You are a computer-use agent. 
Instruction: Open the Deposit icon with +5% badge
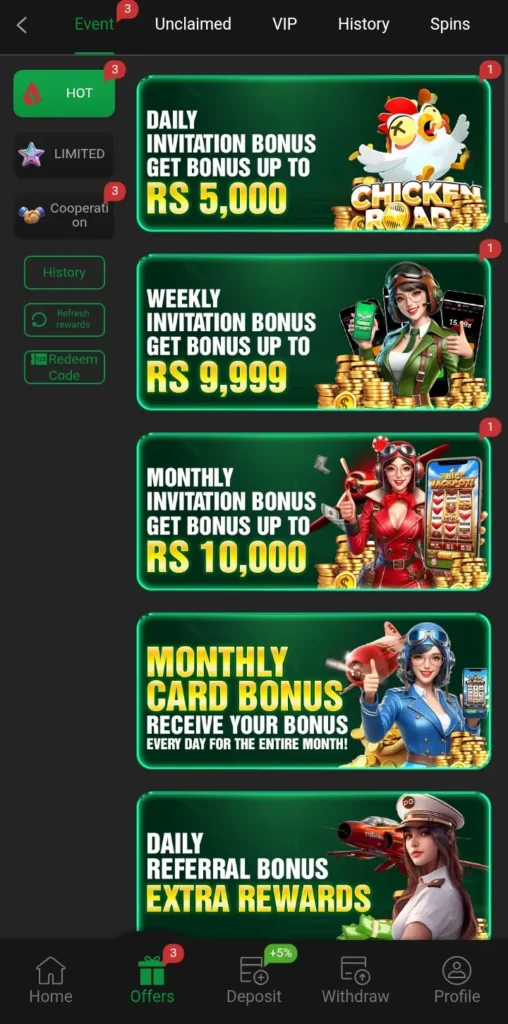tap(254, 970)
